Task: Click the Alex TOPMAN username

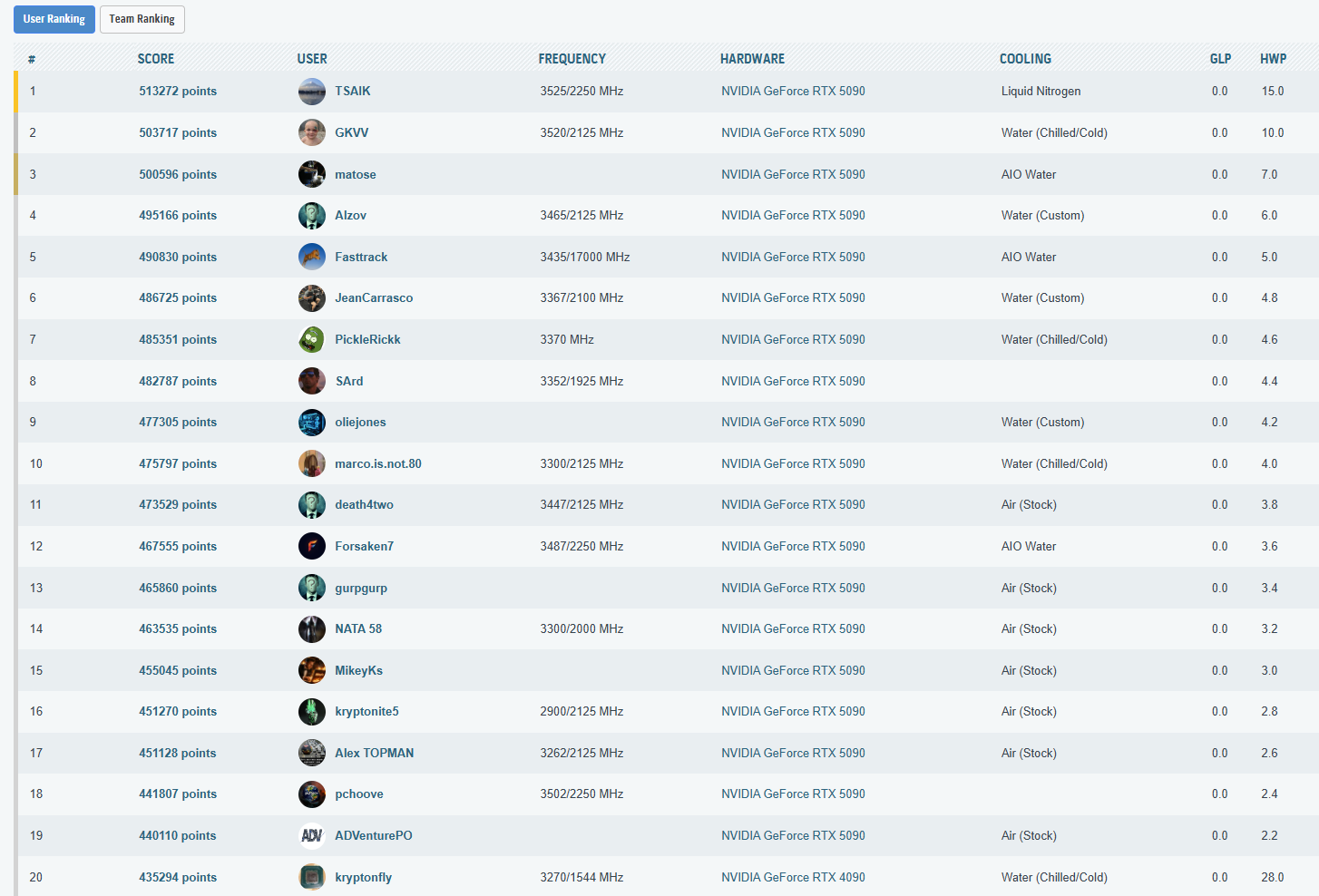Action: (374, 753)
